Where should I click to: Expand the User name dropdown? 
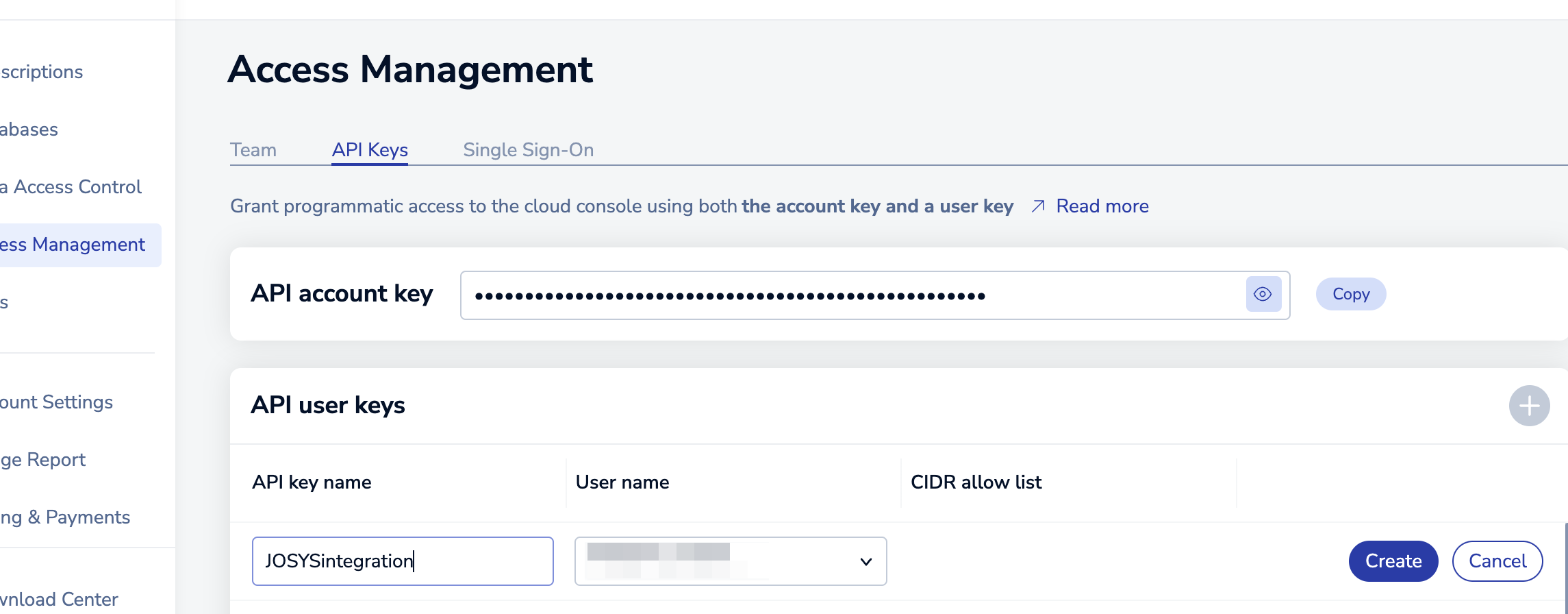pos(865,561)
